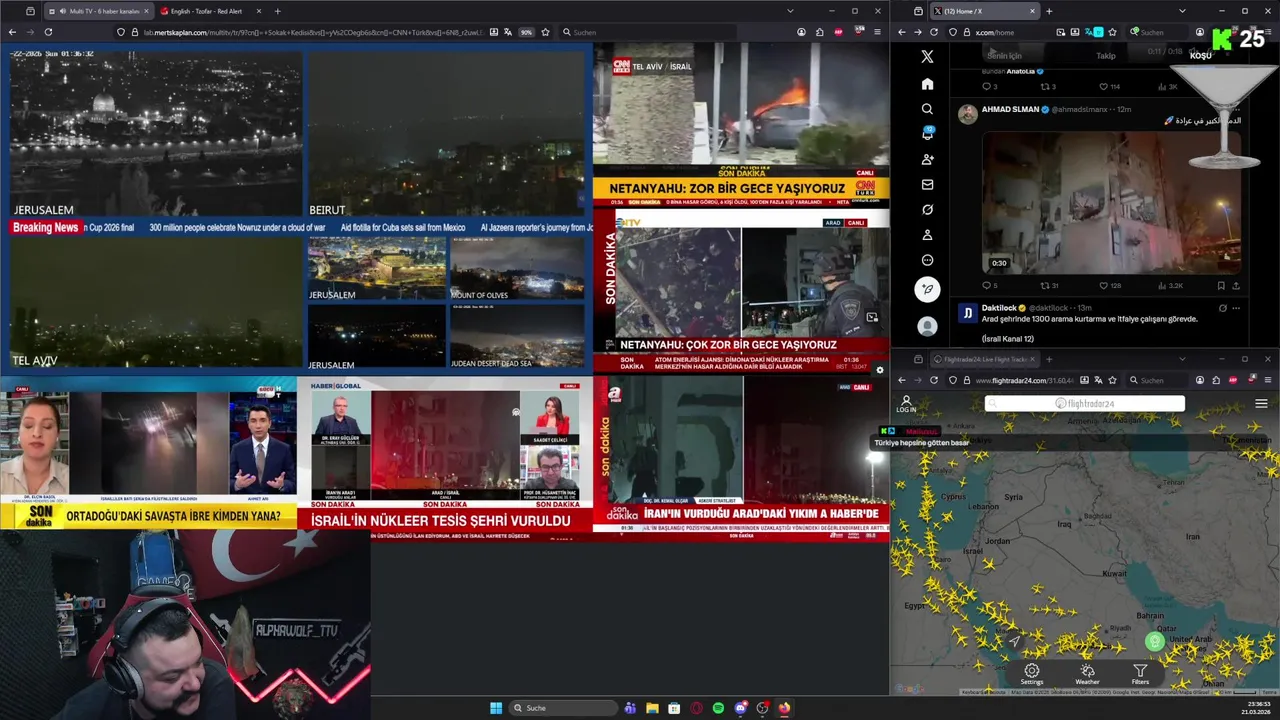Bookmark the Flightradar24 page (star)
Image resolution: width=1280 pixels, height=720 pixels.
[x=1112, y=380]
